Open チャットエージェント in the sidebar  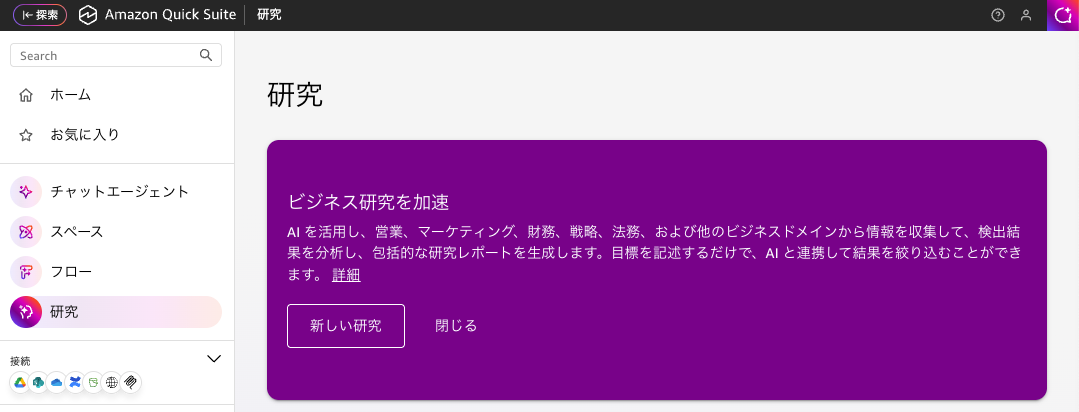(116, 192)
